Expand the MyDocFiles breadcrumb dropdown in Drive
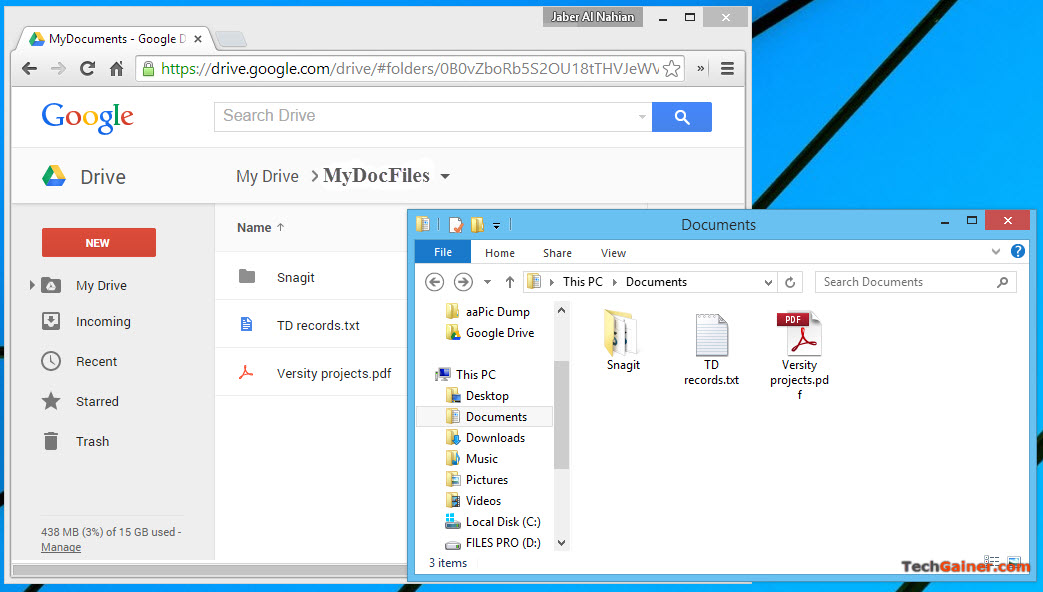 444,176
